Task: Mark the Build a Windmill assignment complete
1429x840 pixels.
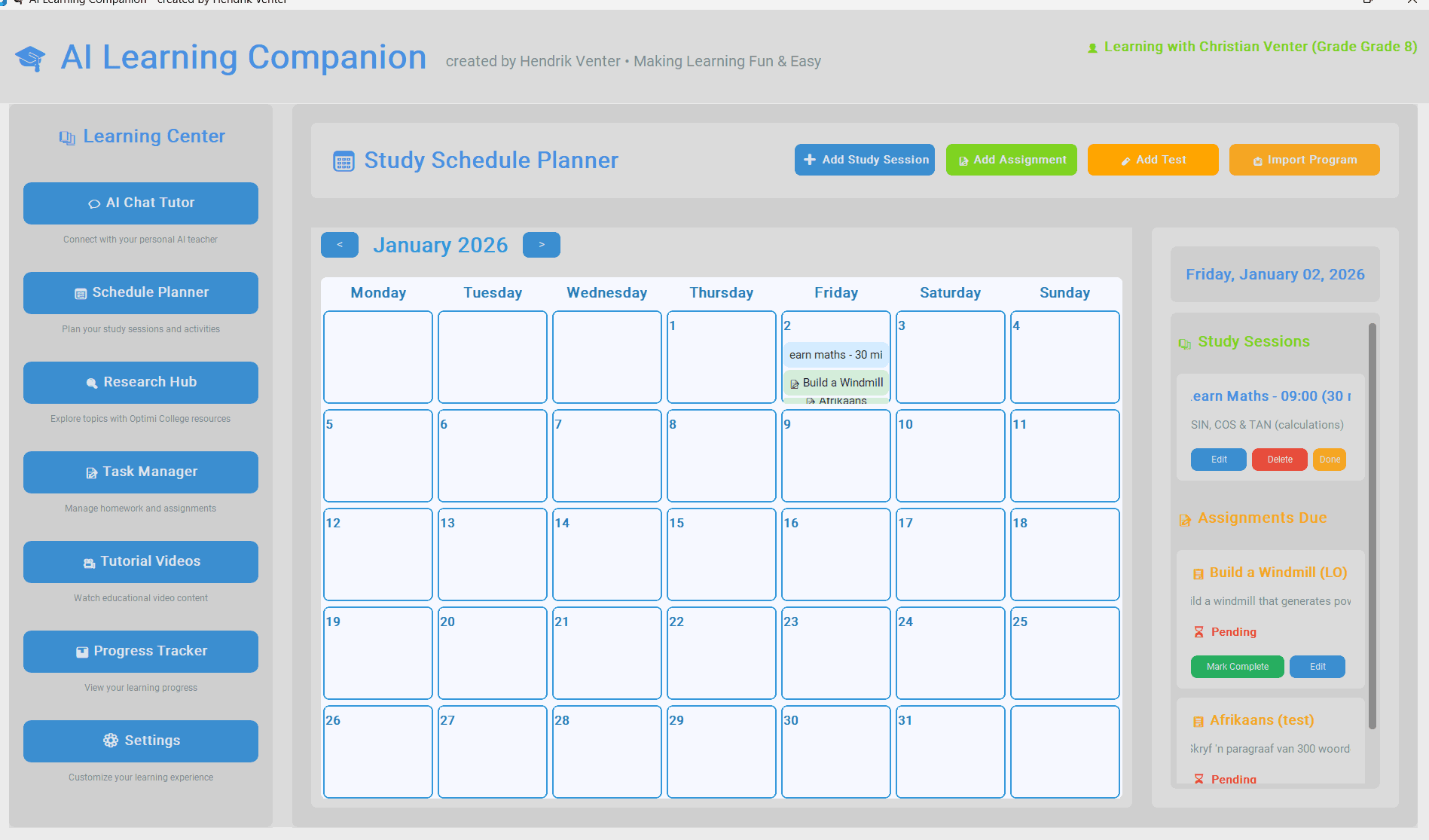Action: tap(1237, 667)
